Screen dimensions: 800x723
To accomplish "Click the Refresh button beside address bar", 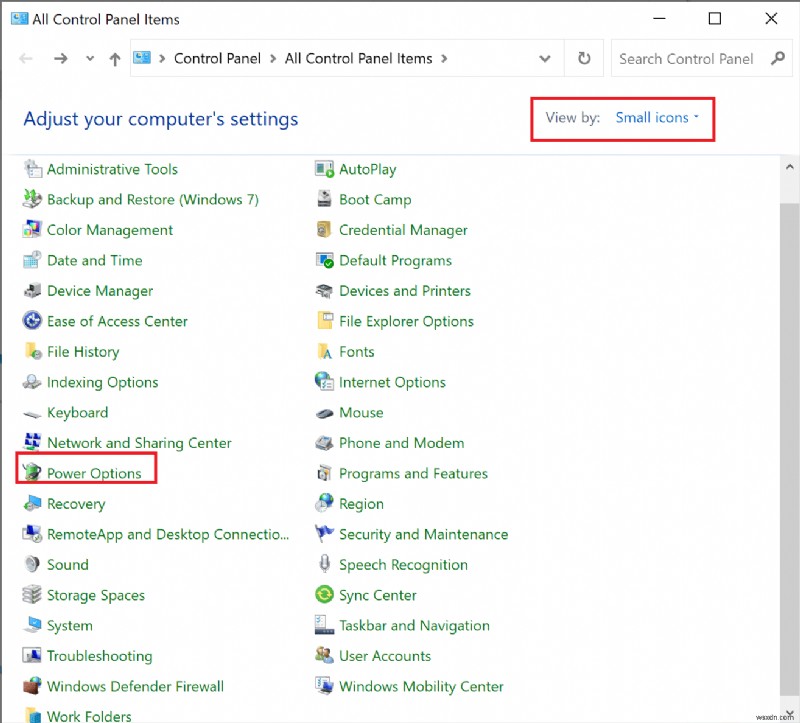I will 584,59.
